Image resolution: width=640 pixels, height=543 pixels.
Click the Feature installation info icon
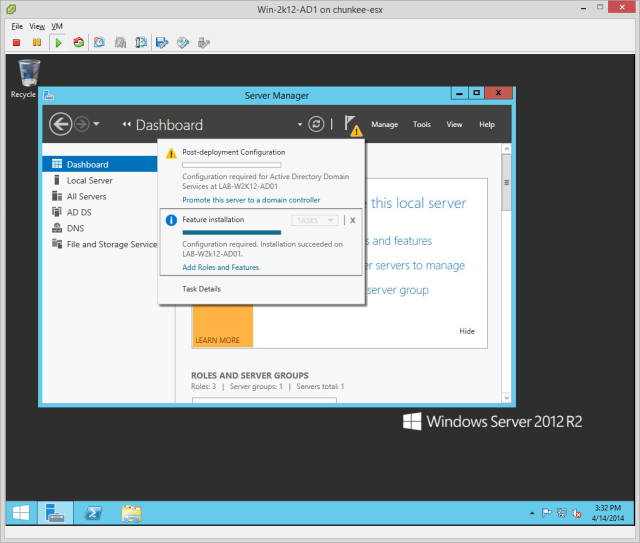point(171,220)
